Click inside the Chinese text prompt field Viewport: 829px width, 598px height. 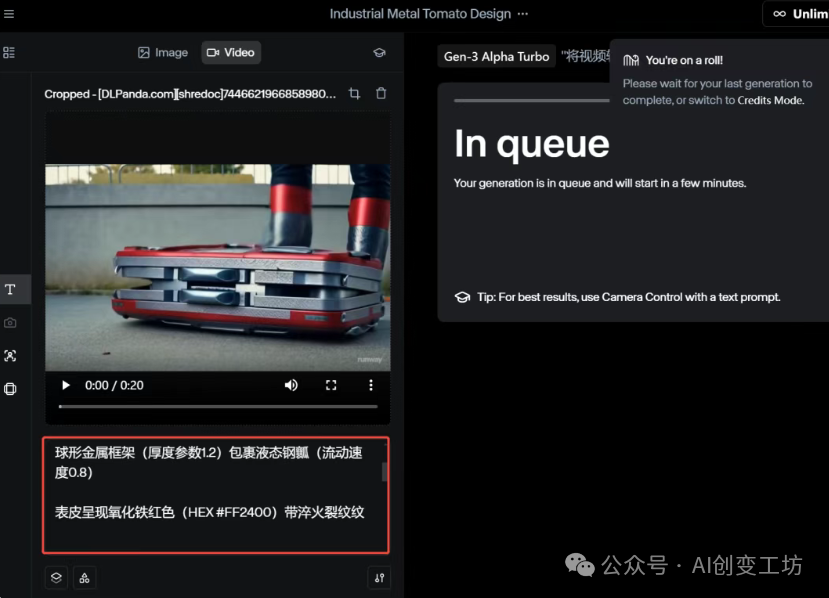(x=216, y=495)
